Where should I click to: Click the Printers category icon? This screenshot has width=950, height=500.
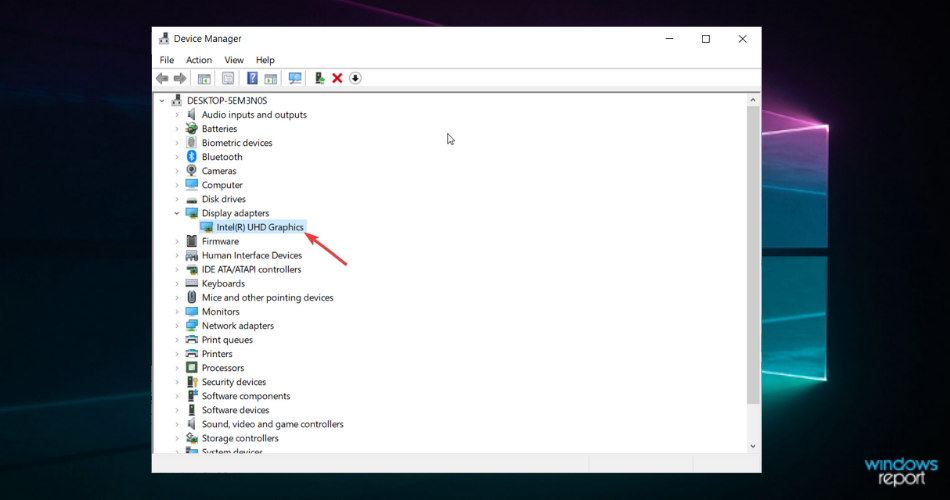pos(191,353)
